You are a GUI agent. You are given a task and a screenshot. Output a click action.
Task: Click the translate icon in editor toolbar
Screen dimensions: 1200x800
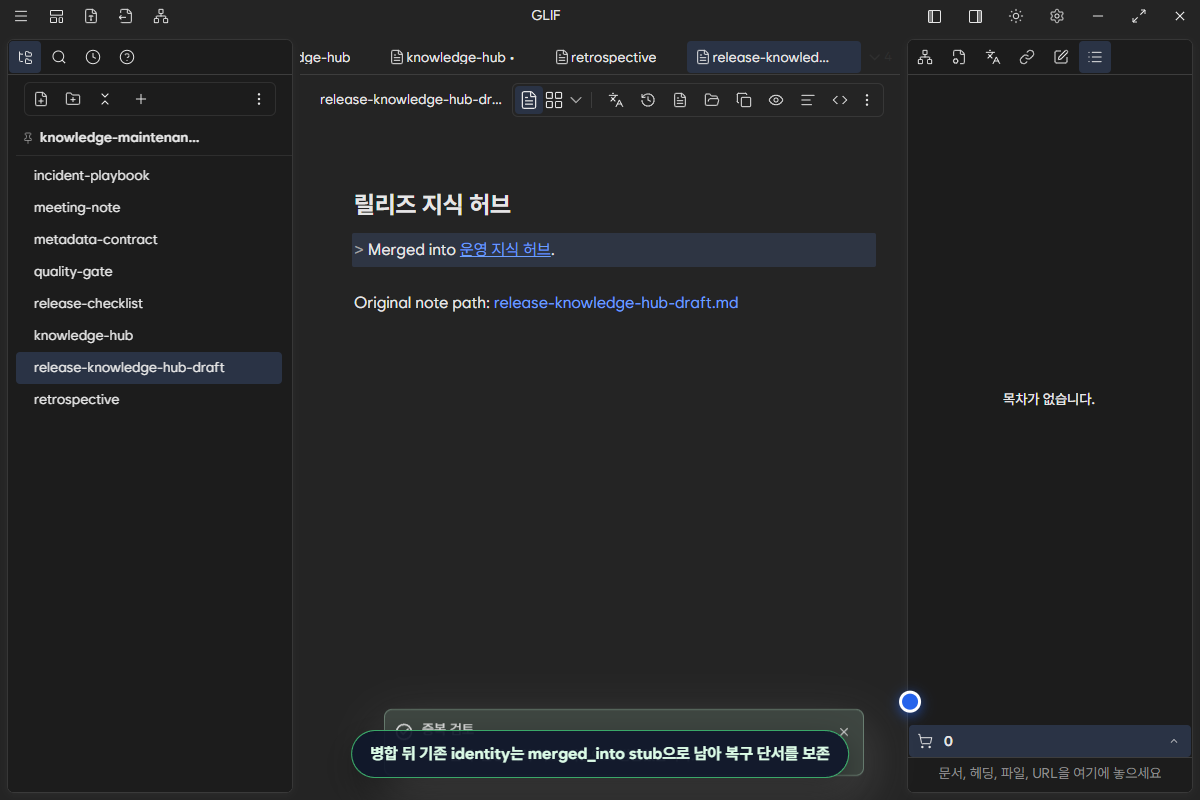[616, 100]
